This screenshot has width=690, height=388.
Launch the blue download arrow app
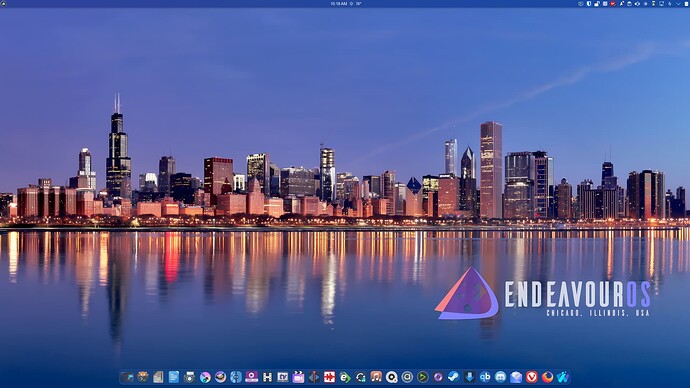[469, 377]
